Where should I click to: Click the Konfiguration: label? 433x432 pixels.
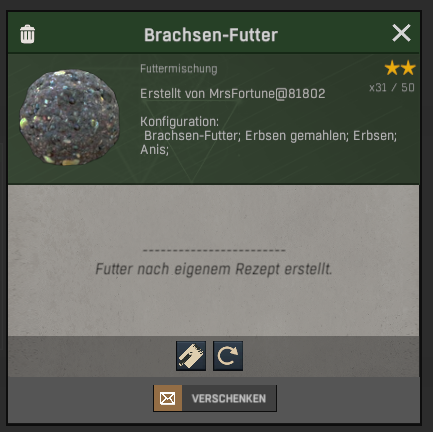pos(179,122)
